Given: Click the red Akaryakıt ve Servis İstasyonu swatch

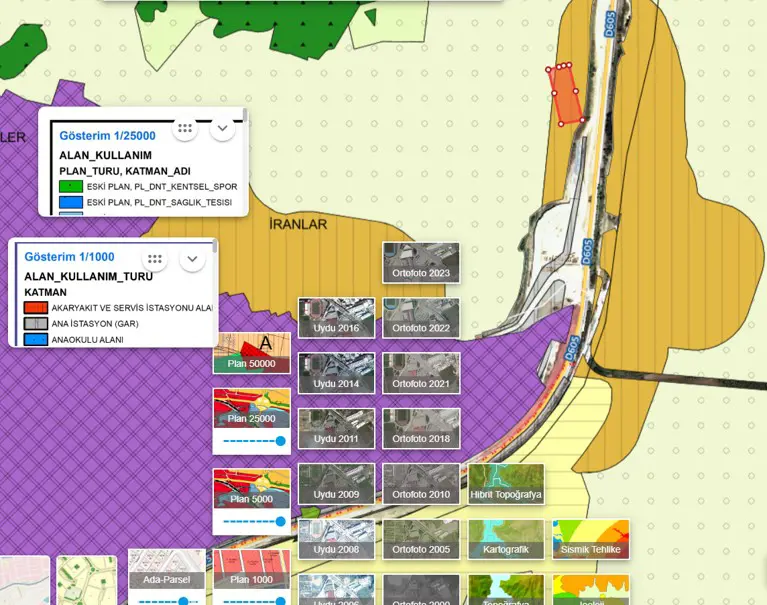Looking at the screenshot, I should coord(36,308).
